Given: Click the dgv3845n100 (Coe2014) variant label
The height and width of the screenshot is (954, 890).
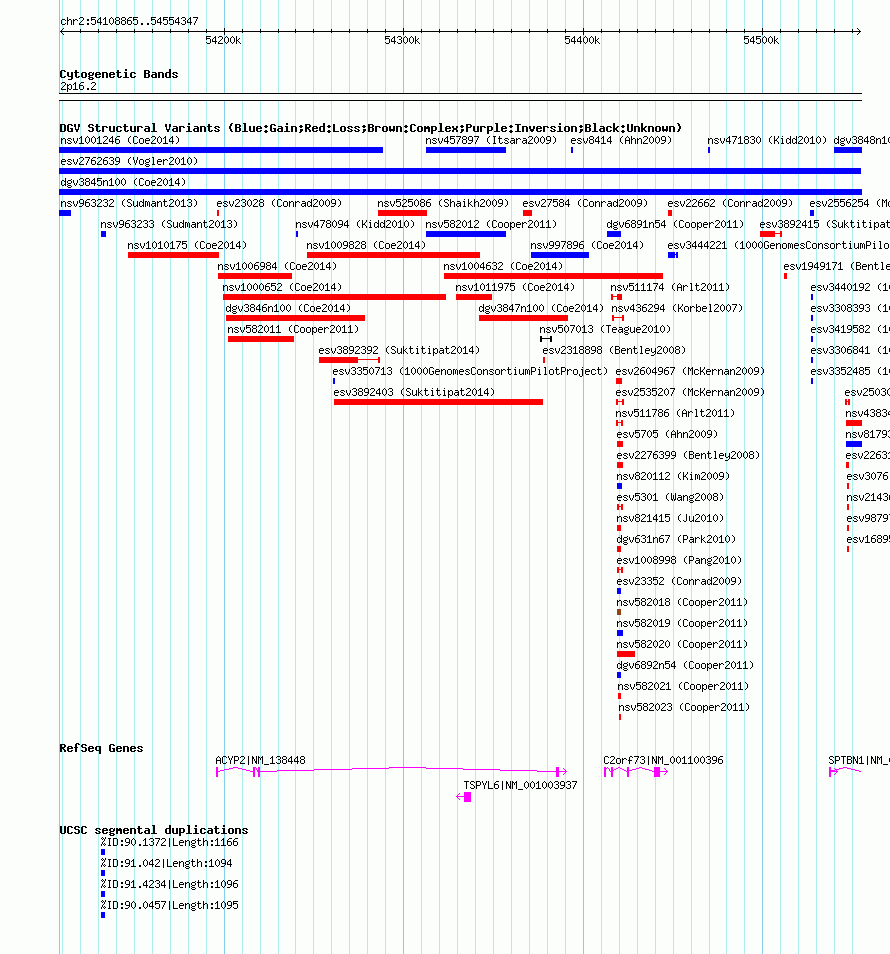Looking at the screenshot, I should click(123, 182).
